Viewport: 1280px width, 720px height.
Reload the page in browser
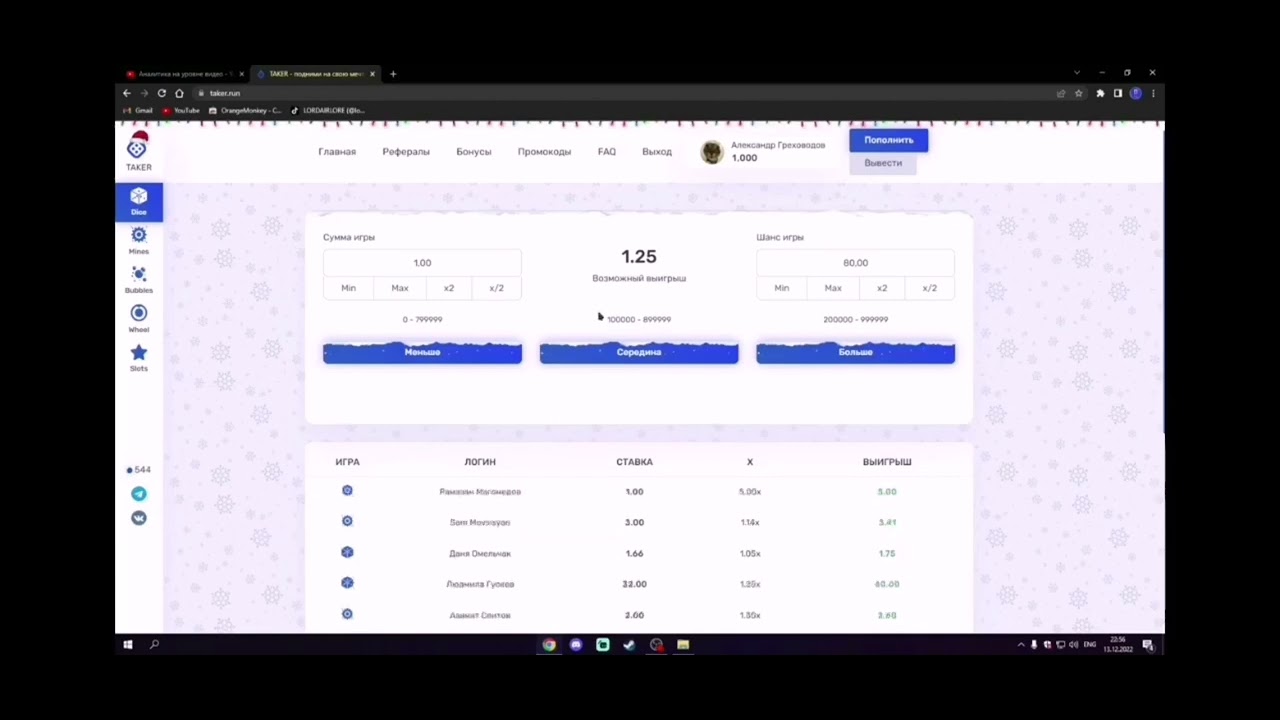coord(161,93)
